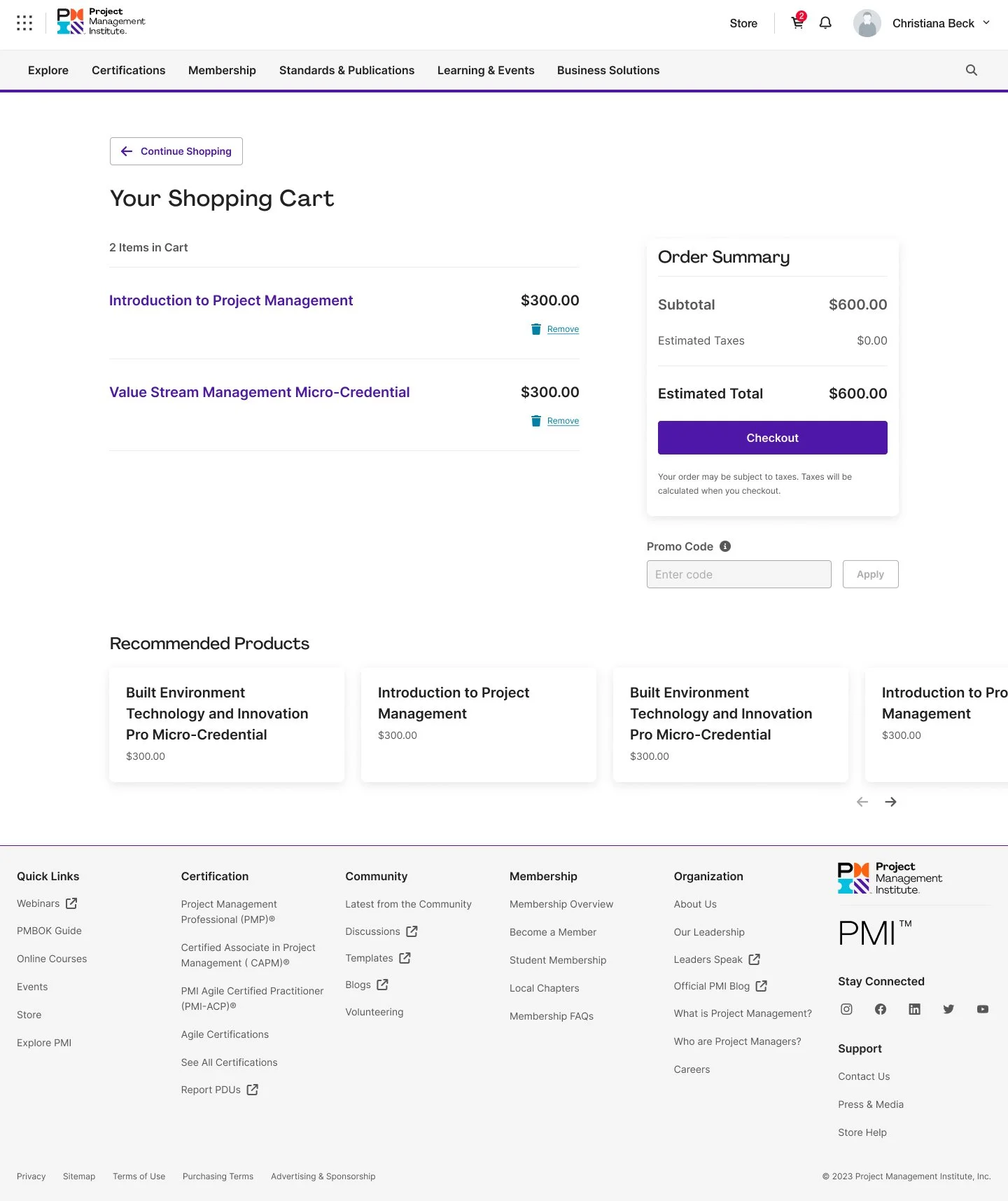Screen dimensions: 1008x1201
Task: Open the site search magnifier
Action: tap(972, 70)
